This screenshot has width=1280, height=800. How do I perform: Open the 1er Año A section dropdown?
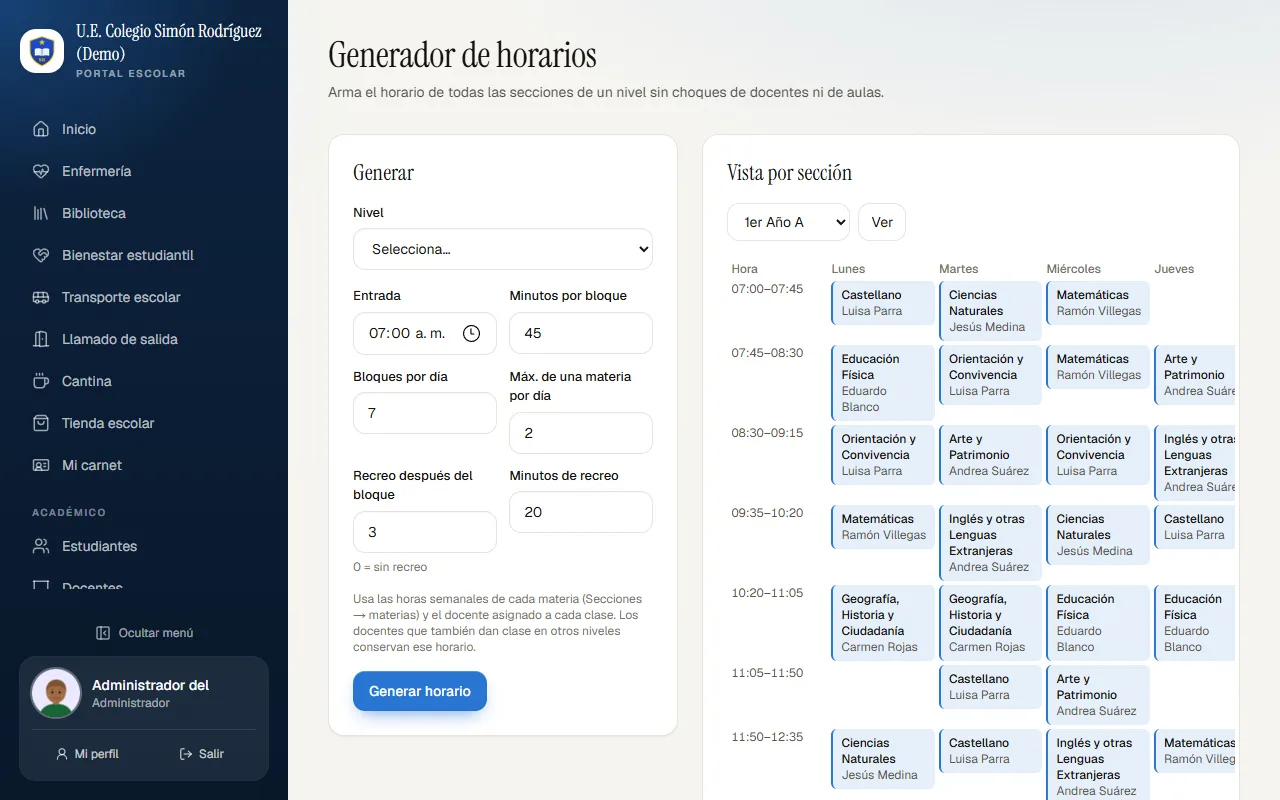tap(788, 222)
